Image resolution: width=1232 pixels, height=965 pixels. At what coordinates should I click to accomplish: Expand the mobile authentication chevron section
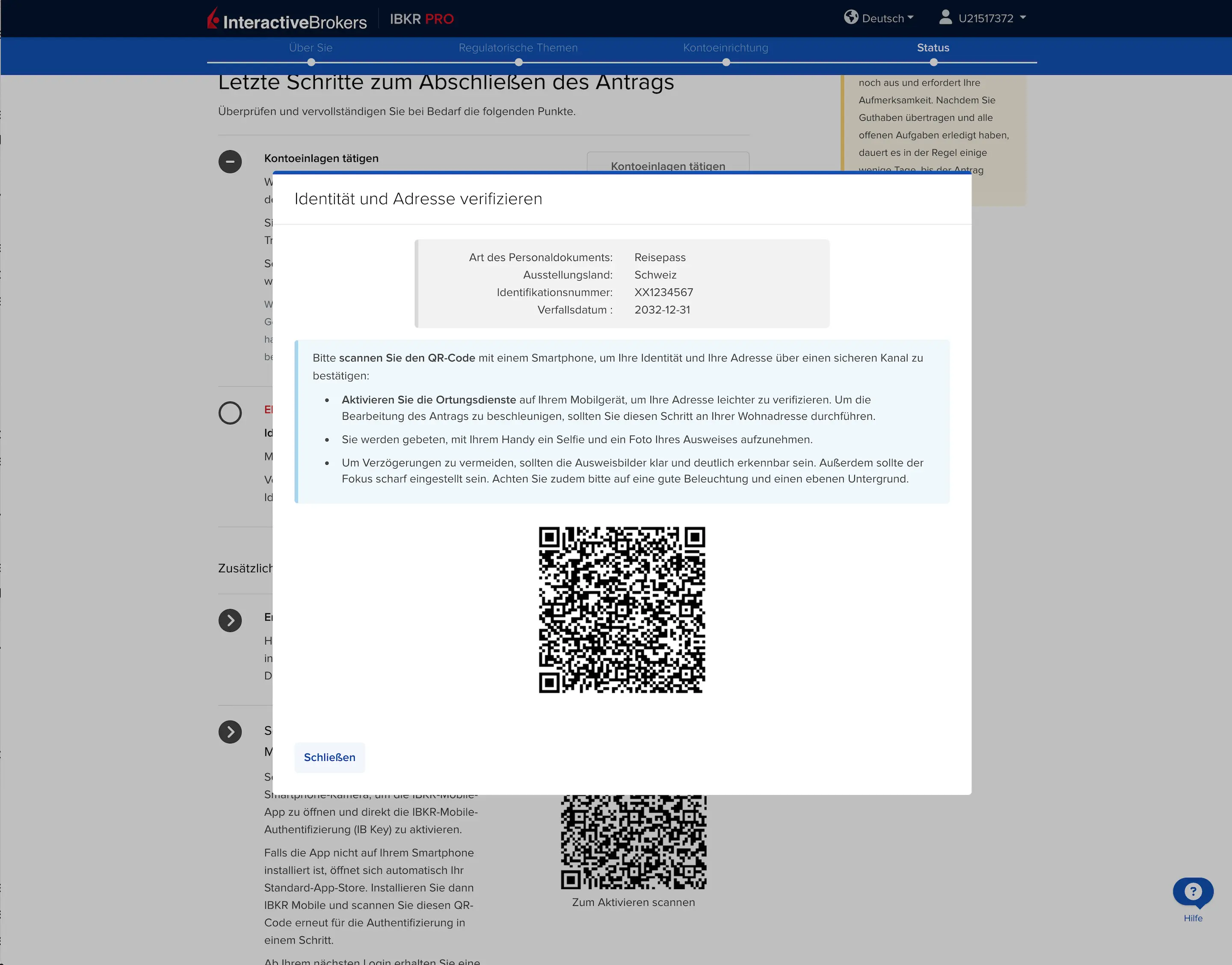[x=230, y=732]
